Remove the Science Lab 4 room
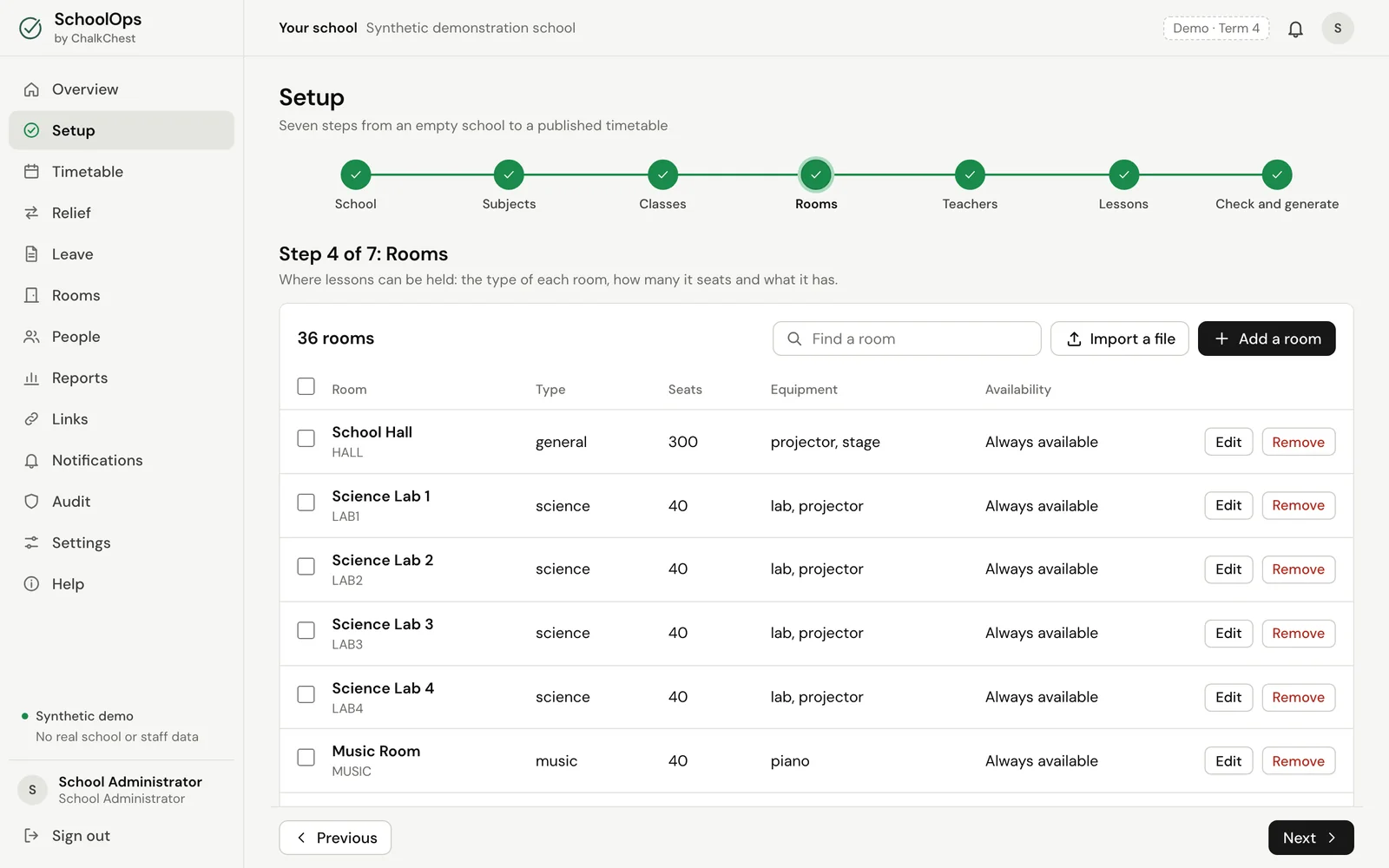The height and width of the screenshot is (868, 1389). (x=1299, y=697)
